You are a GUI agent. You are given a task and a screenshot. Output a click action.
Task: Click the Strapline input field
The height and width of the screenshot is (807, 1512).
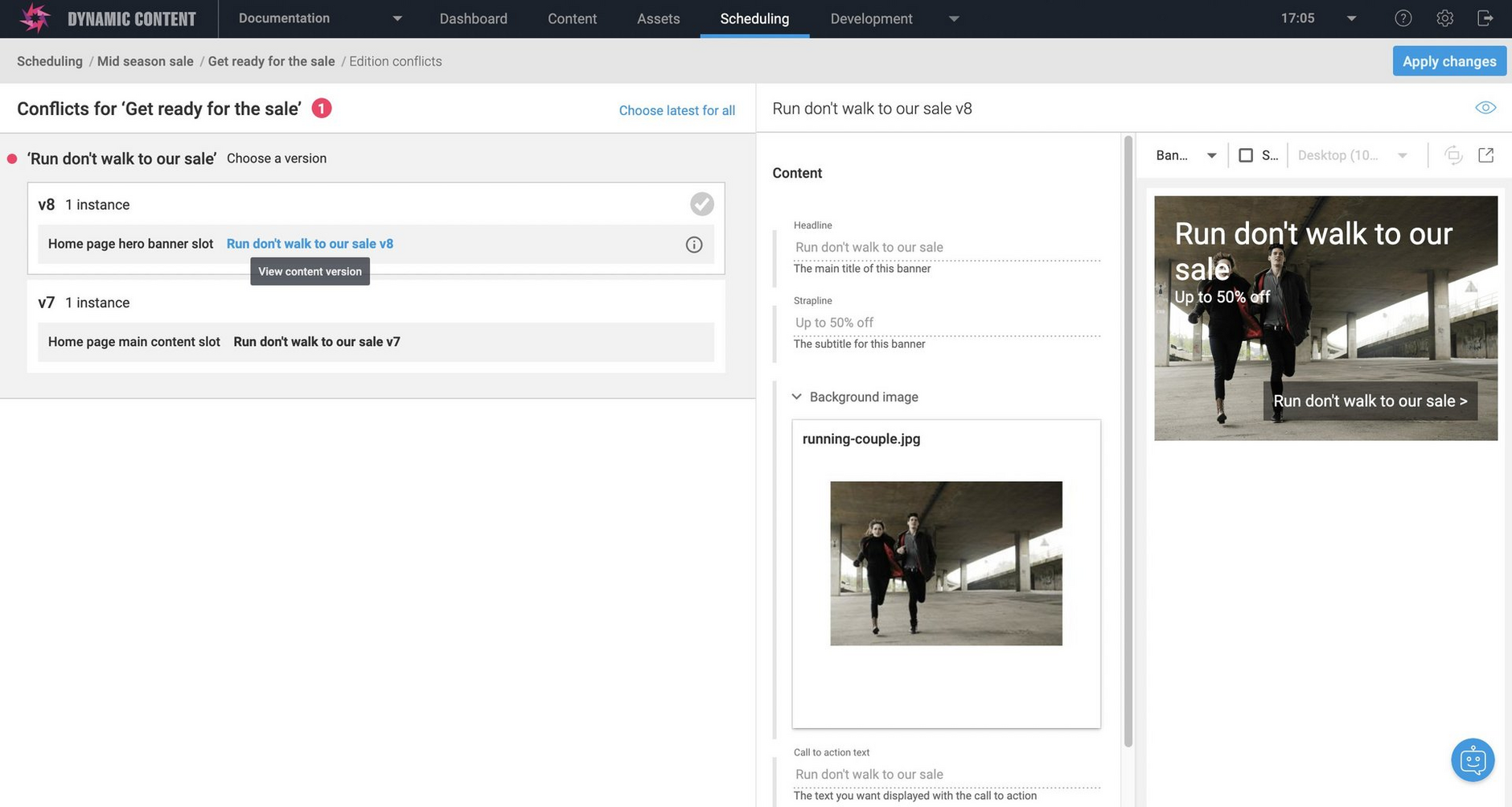946,323
